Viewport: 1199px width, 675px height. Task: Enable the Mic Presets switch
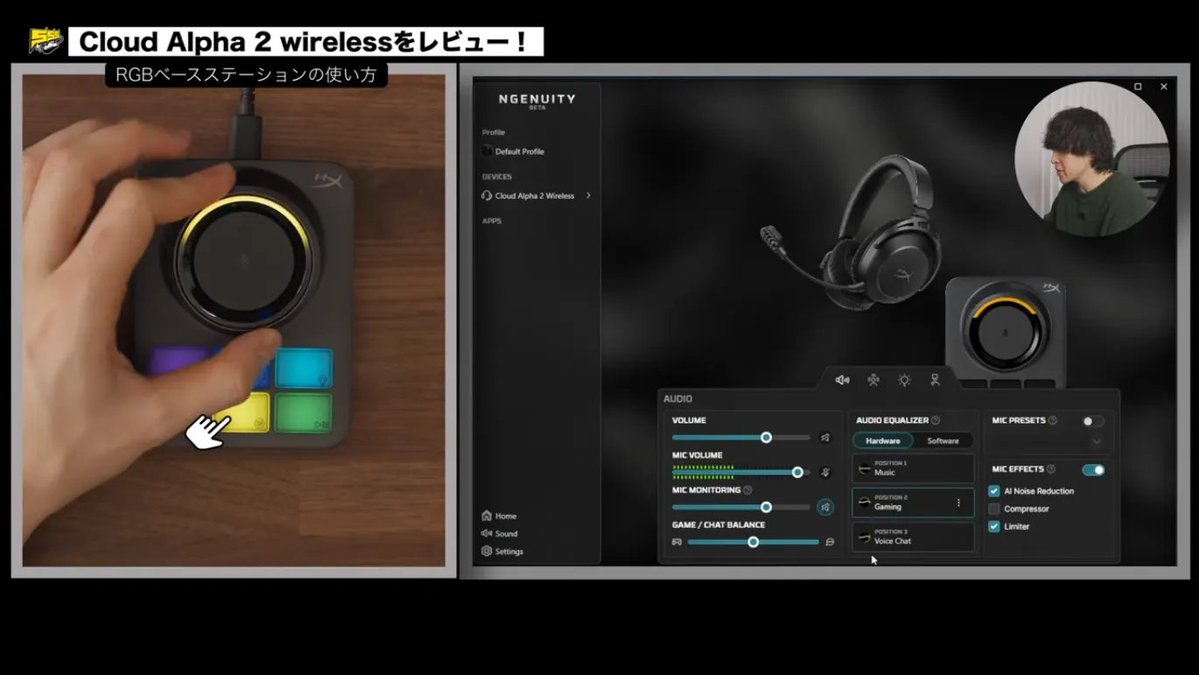pyautogui.click(x=1093, y=421)
